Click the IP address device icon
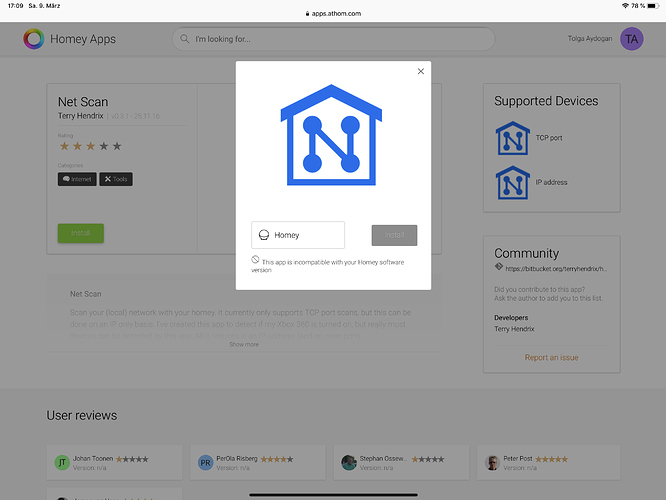This screenshot has width=666, height=500. point(513,183)
